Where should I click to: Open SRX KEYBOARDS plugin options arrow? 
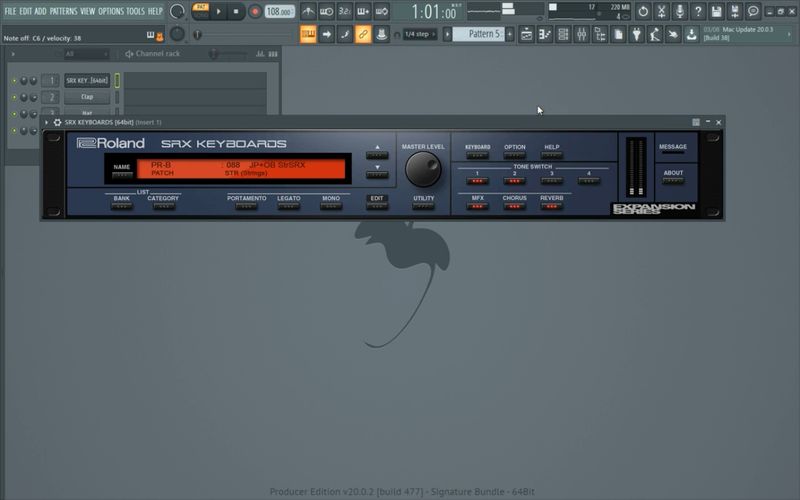pos(46,122)
